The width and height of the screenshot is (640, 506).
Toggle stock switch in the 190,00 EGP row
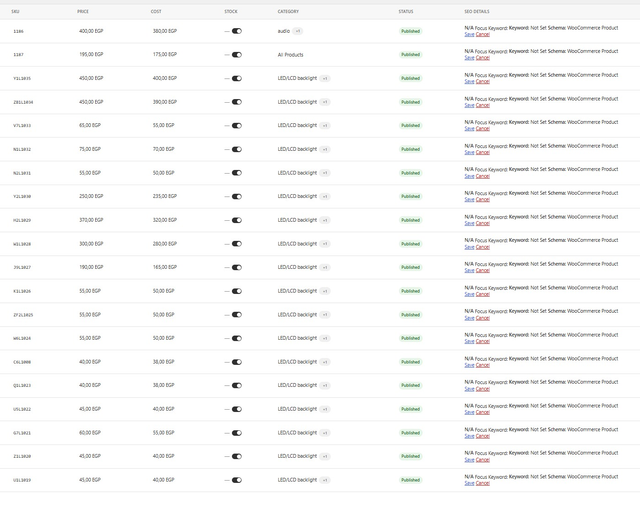(x=237, y=268)
